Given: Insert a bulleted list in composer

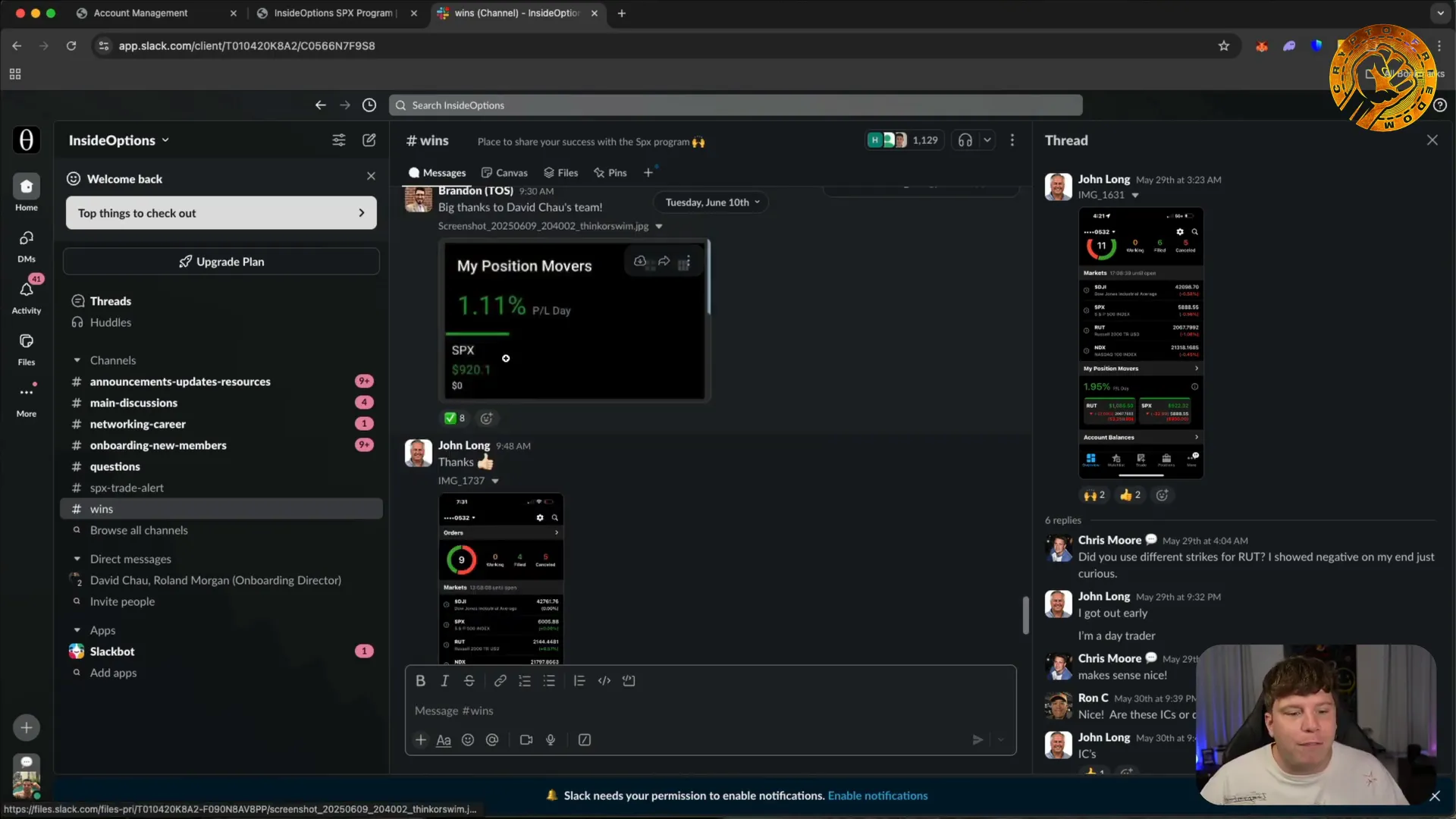Looking at the screenshot, I should [x=549, y=681].
